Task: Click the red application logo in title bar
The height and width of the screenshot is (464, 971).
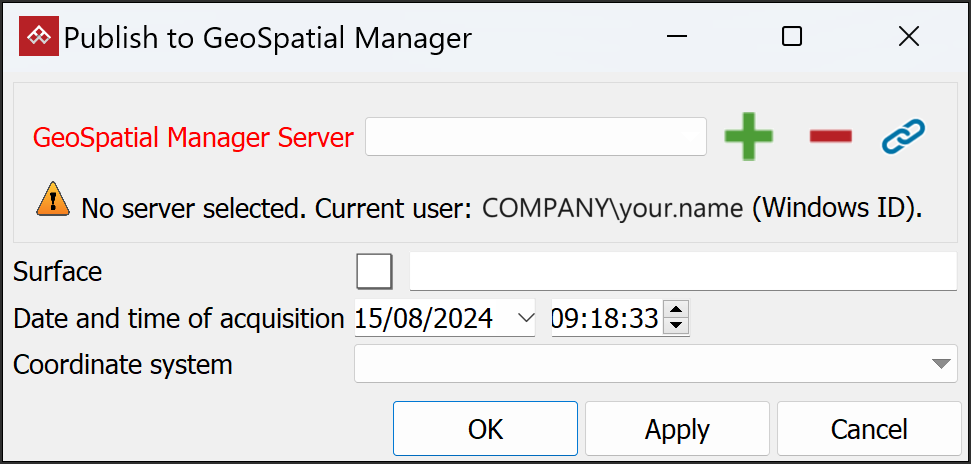Action: tap(38, 37)
